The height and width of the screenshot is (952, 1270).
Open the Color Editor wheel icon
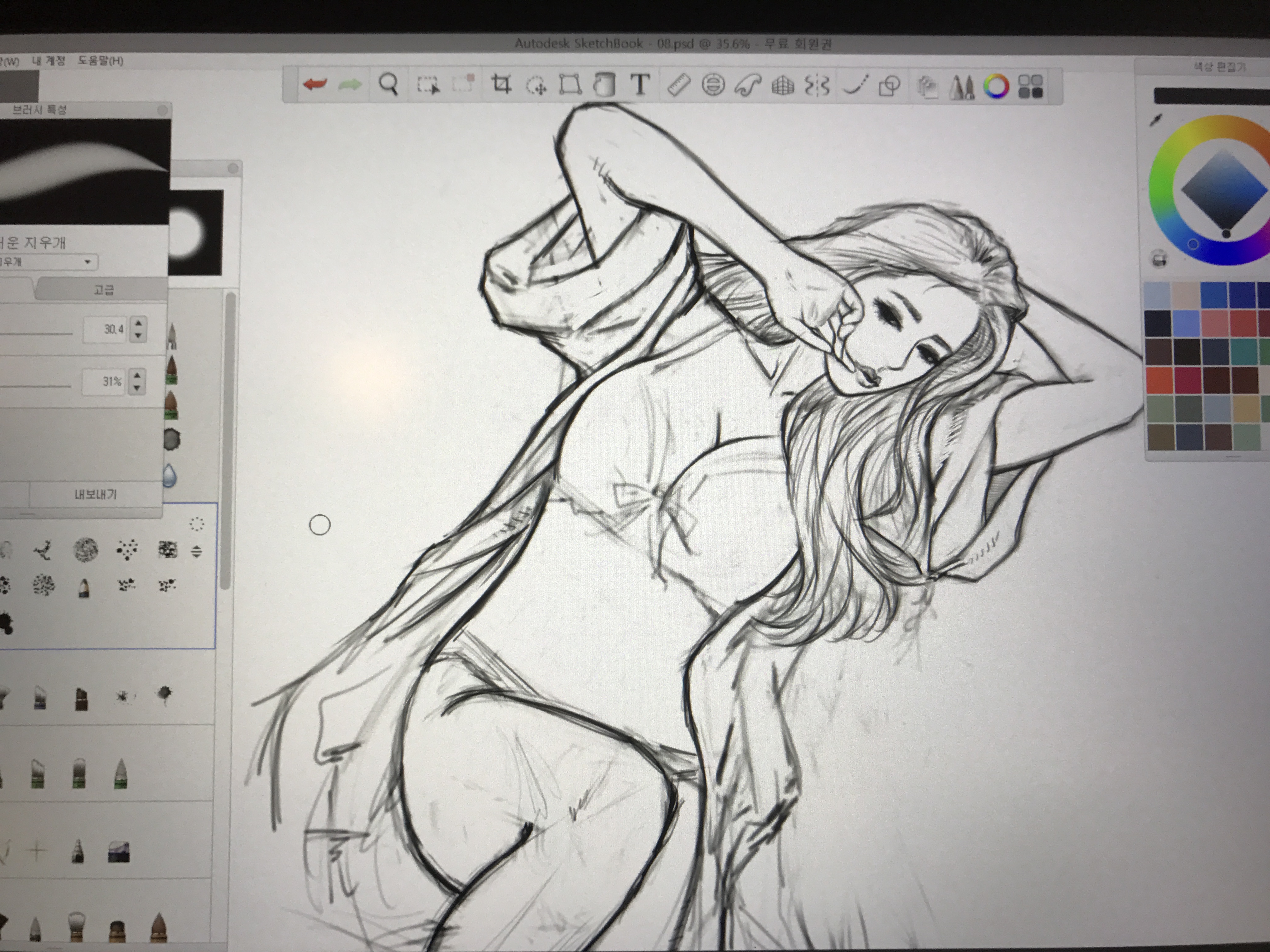tap(996, 87)
